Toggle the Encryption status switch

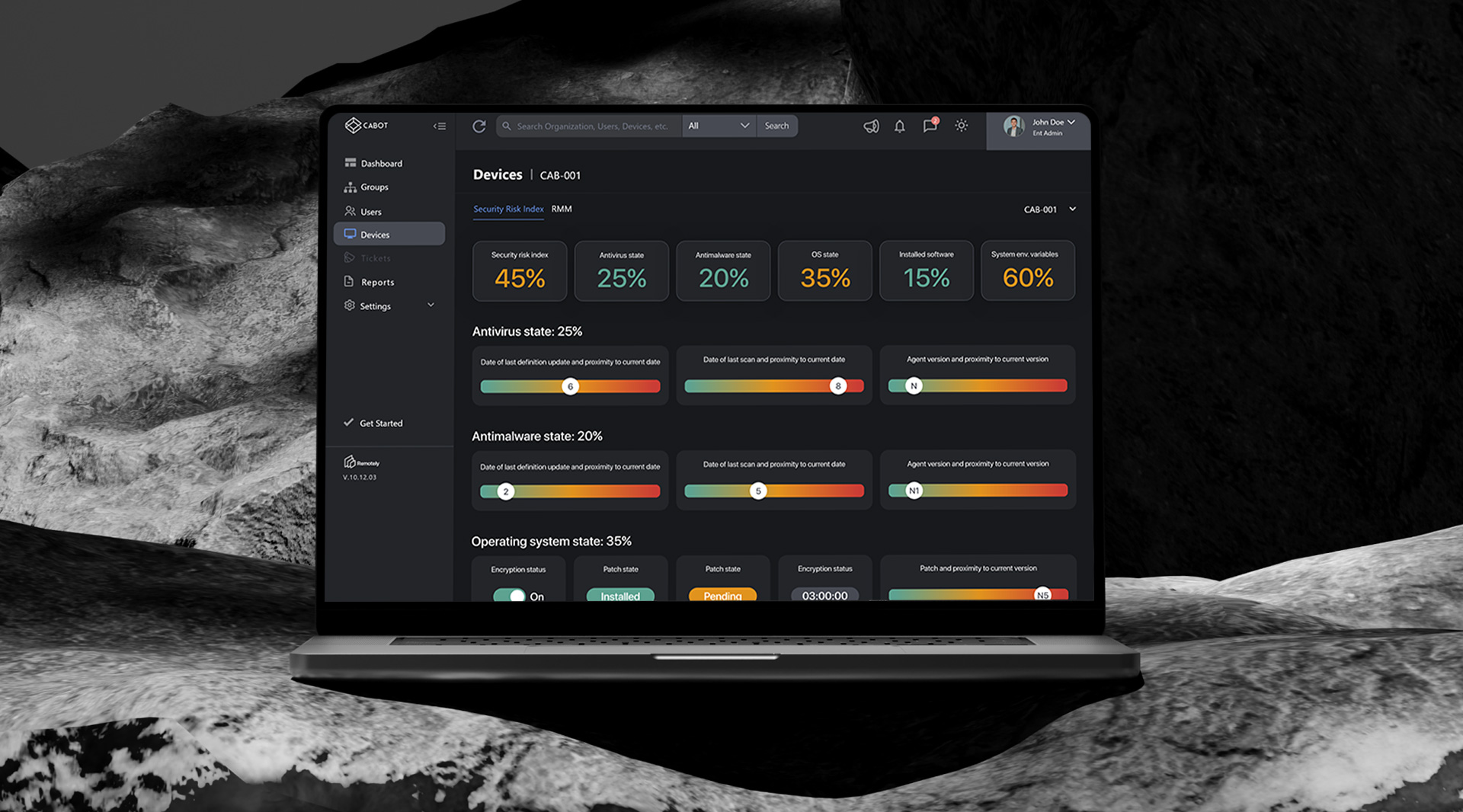[509, 595]
